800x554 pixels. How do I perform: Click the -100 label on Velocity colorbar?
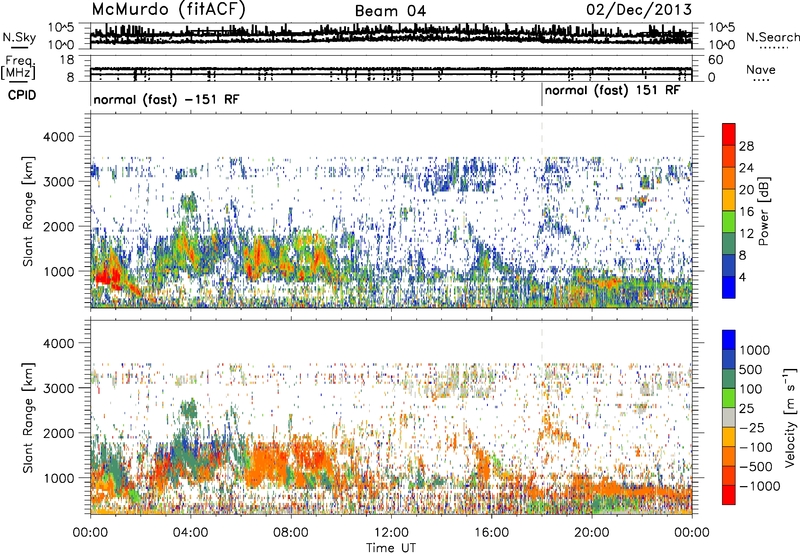point(755,447)
